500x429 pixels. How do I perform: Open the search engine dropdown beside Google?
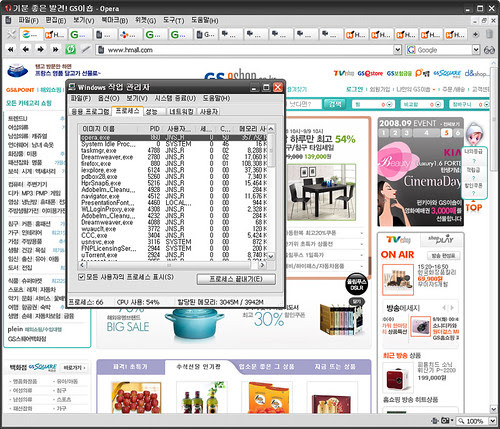click(x=476, y=50)
